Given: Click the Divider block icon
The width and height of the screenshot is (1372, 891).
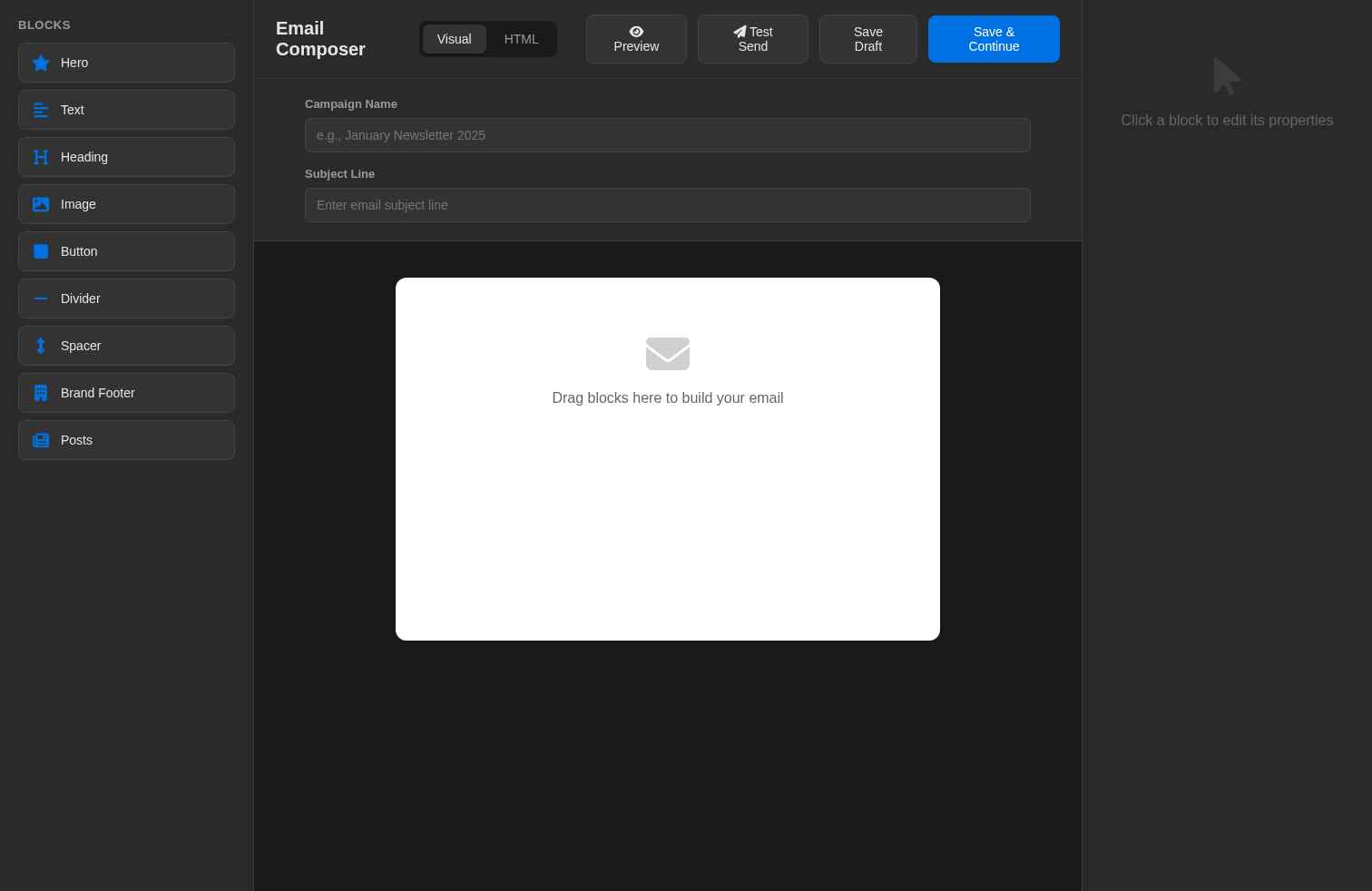Looking at the screenshot, I should tap(40, 299).
